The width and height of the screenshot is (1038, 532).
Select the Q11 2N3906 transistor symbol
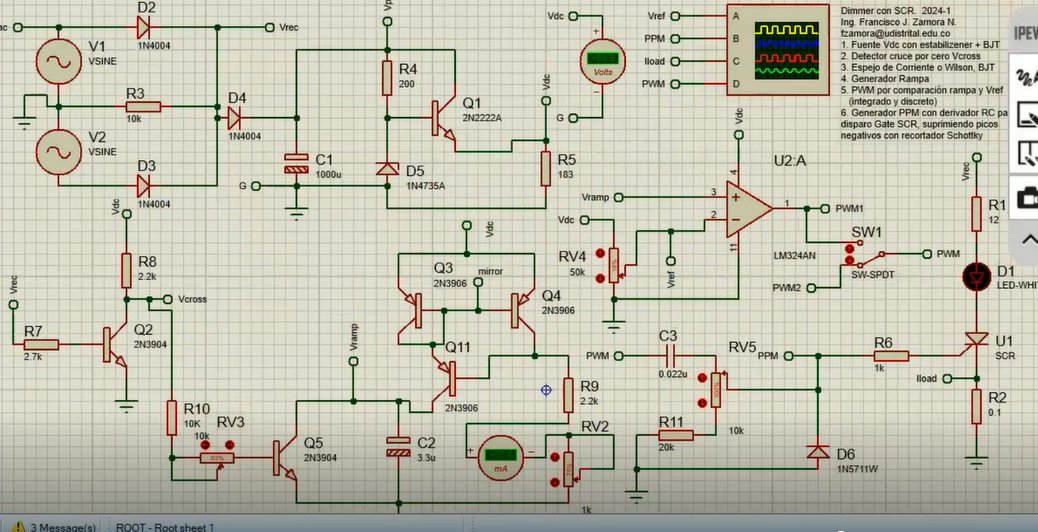pos(446,378)
